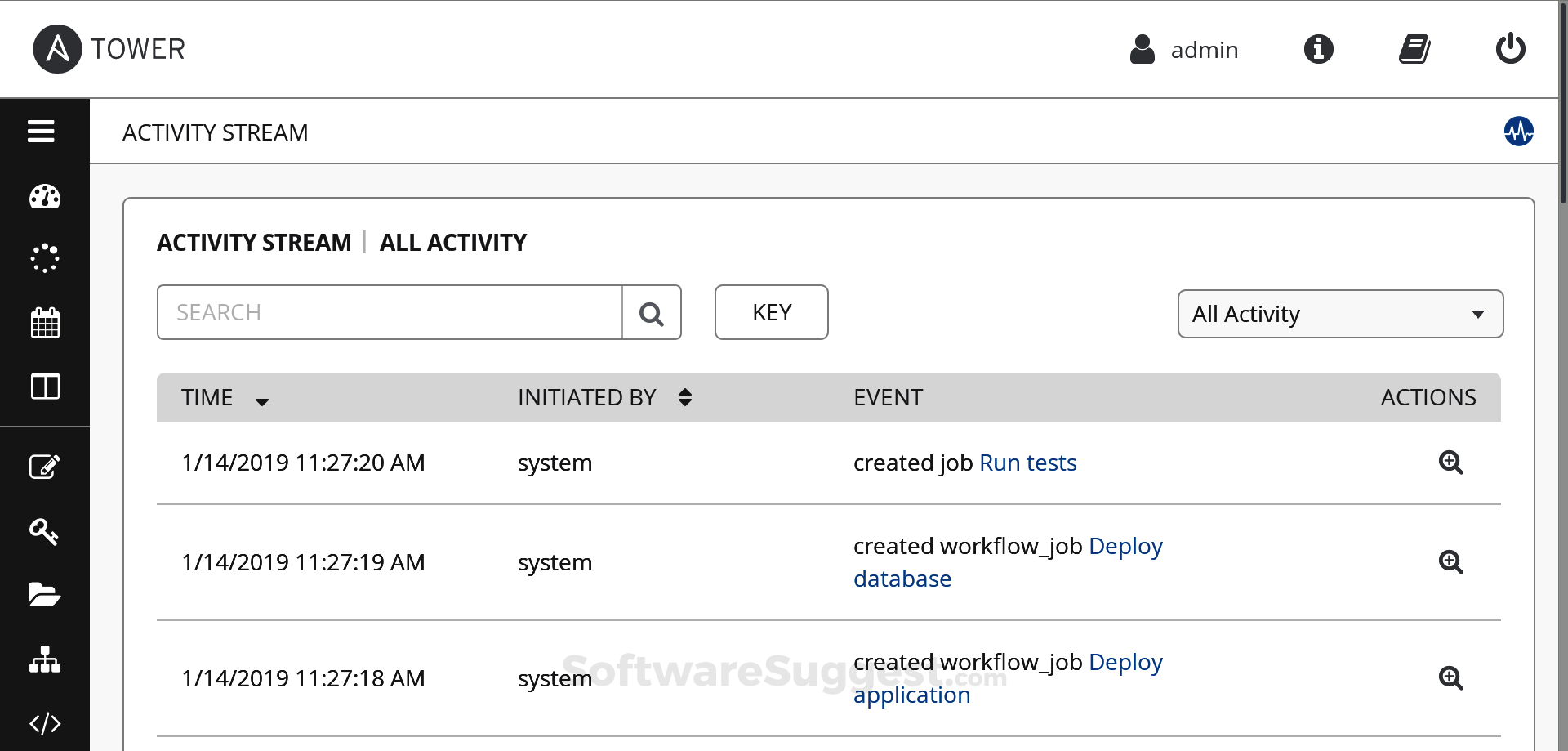The height and width of the screenshot is (751, 1568).
Task: Select the ALL ACTIVITY breadcrumb tab
Action: click(452, 242)
